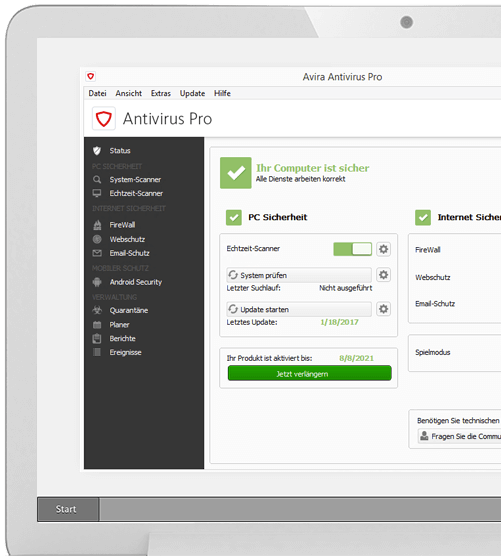Click Internet Sicherheit green check icon
Screen dimensions: 501x556
coord(423,217)
